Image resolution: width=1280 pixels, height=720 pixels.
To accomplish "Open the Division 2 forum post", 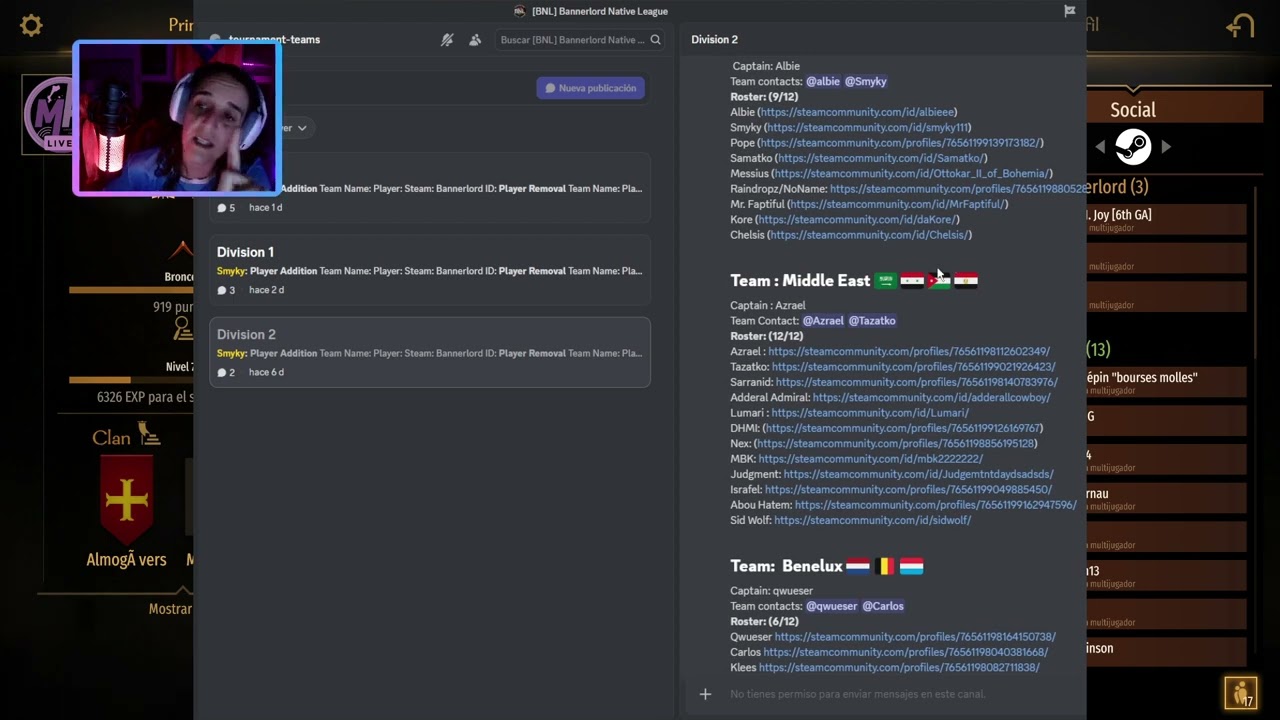I will coord(430,352).
